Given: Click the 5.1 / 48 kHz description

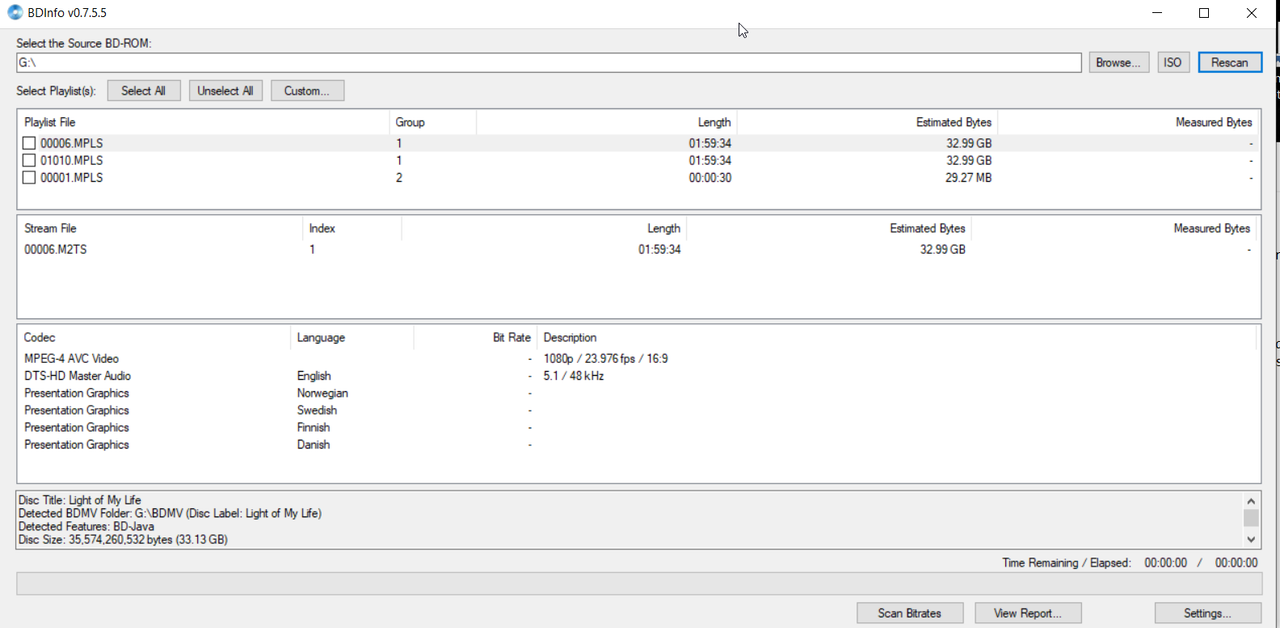Looking at the screenshot, I should [574, 376].
